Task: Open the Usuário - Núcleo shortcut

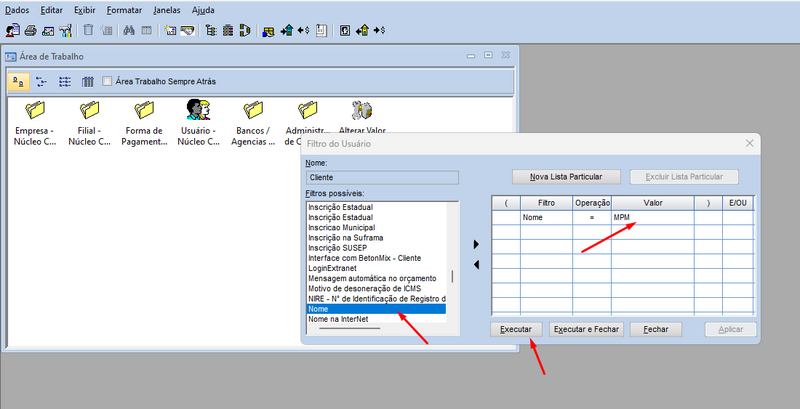Action: [x=198, y=123]
